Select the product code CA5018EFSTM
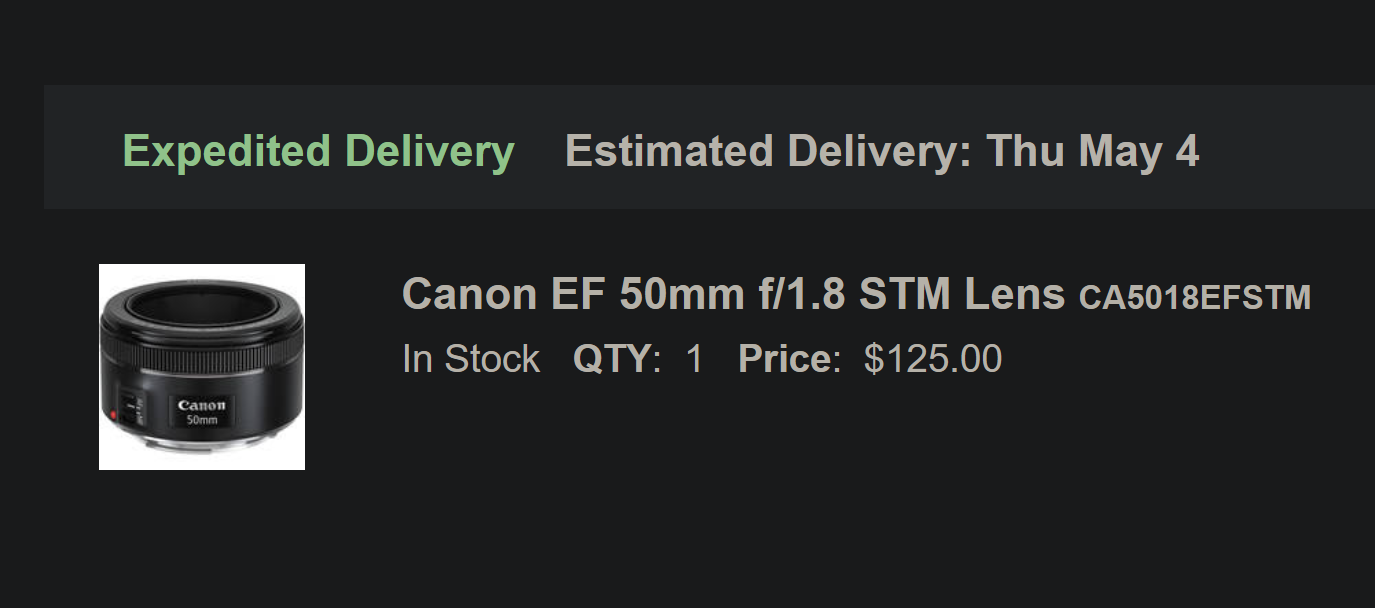Viewport: 1375px width, 608px height. click(1194, 298)
